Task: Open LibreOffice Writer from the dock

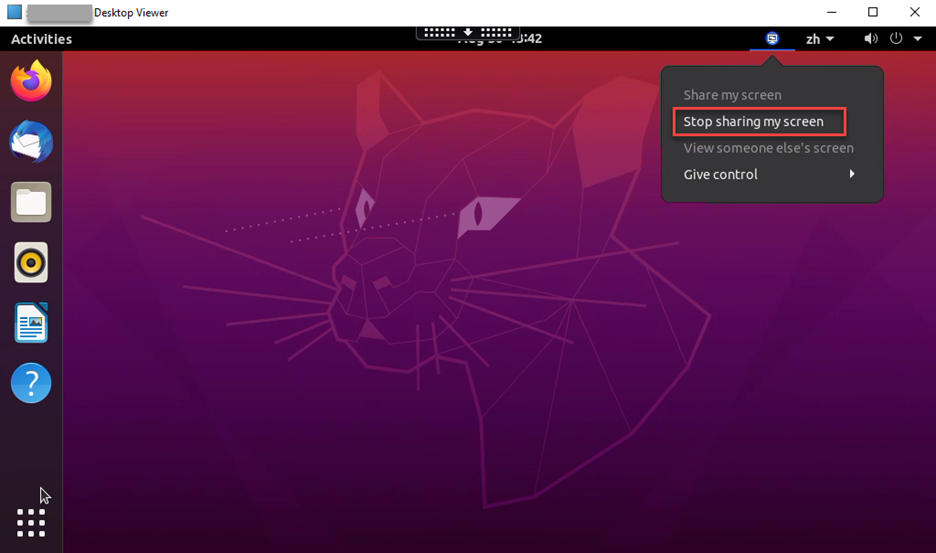Action: click(31, 322)
